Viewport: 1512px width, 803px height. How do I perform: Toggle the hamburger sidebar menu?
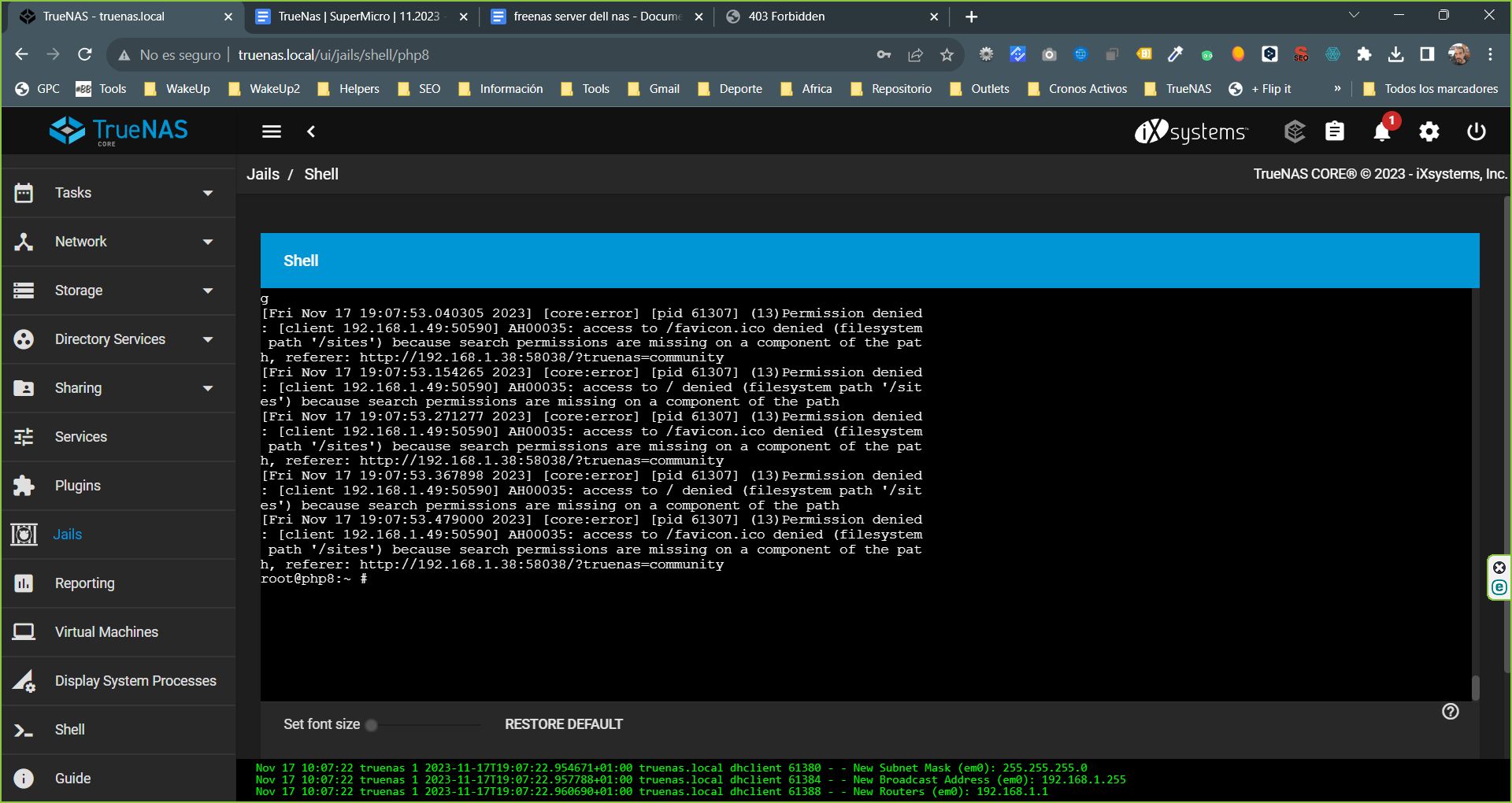[272, 131]
